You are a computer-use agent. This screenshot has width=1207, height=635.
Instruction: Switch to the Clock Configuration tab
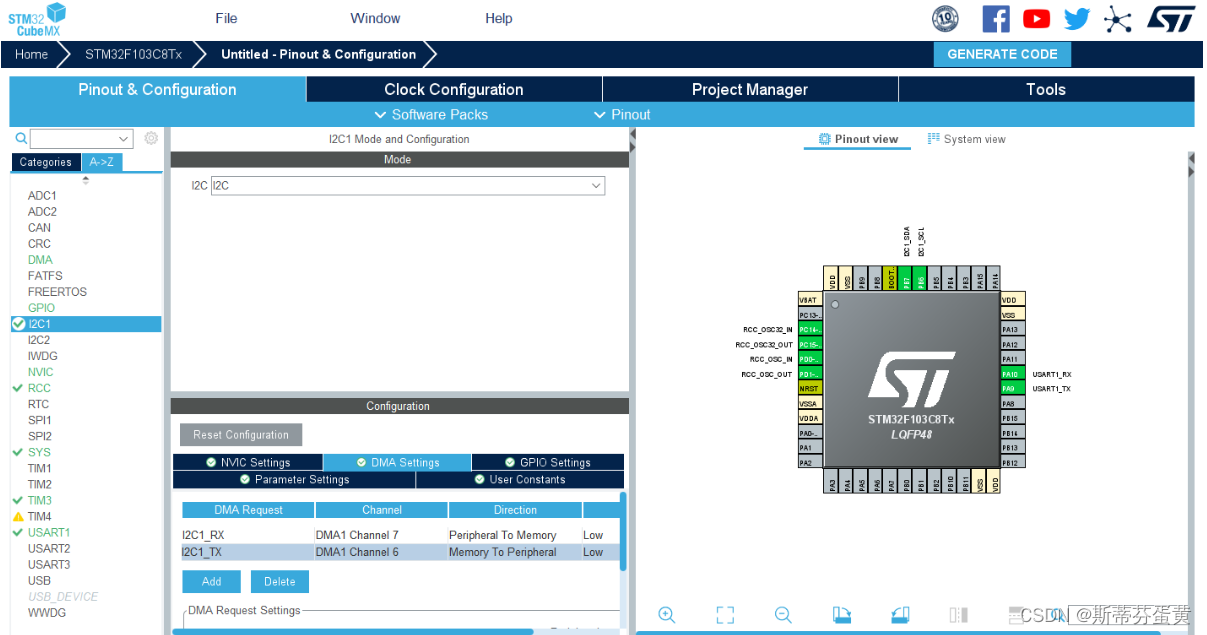point(454,89)
